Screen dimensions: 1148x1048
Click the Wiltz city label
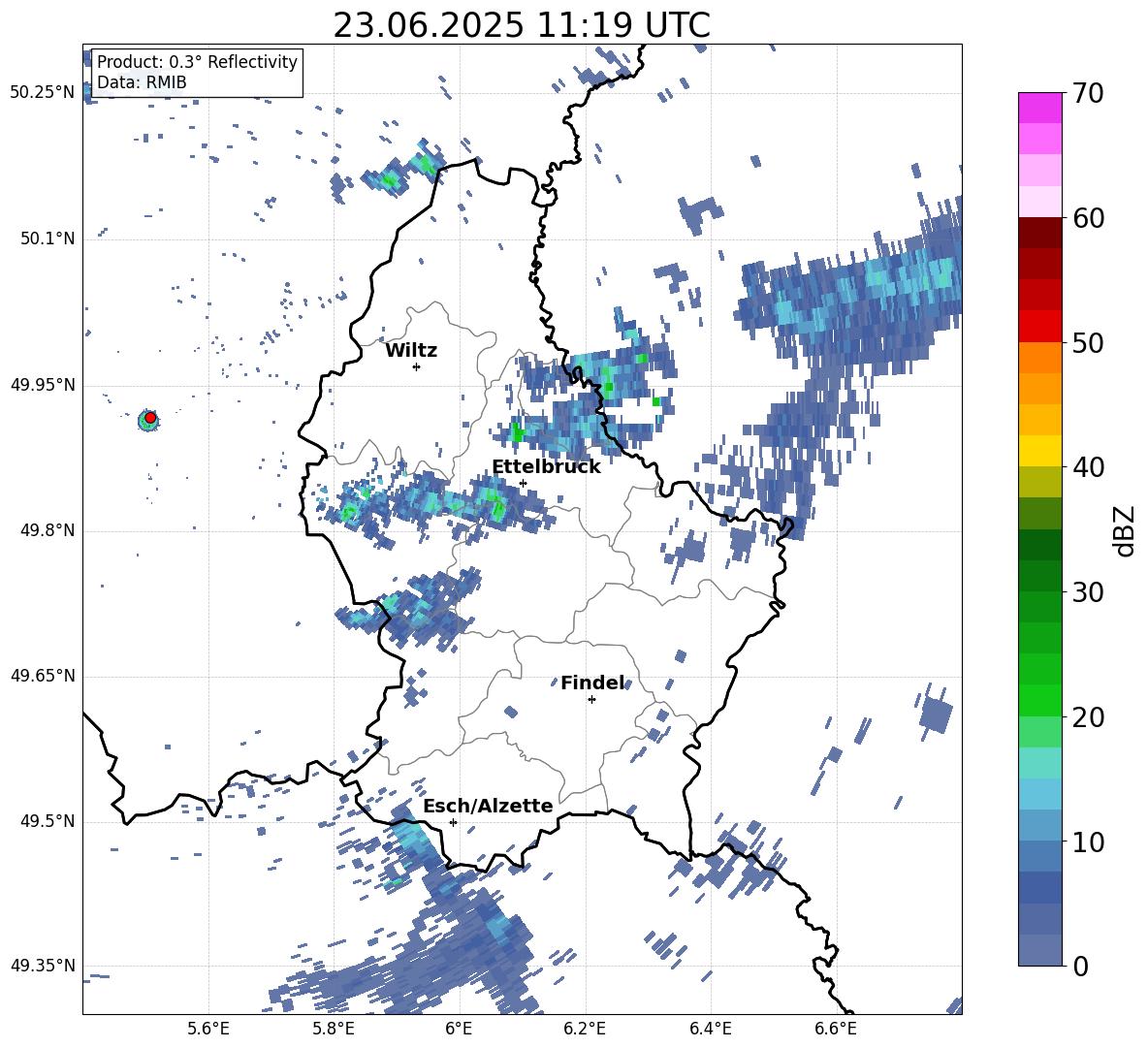(411, 351)
